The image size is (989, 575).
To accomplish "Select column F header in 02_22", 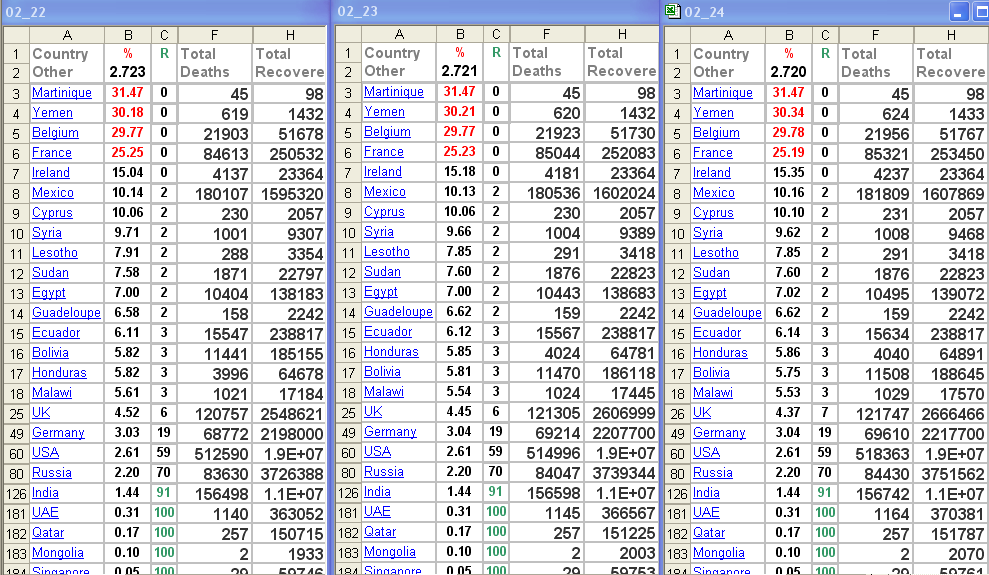I will coord(214,35).
